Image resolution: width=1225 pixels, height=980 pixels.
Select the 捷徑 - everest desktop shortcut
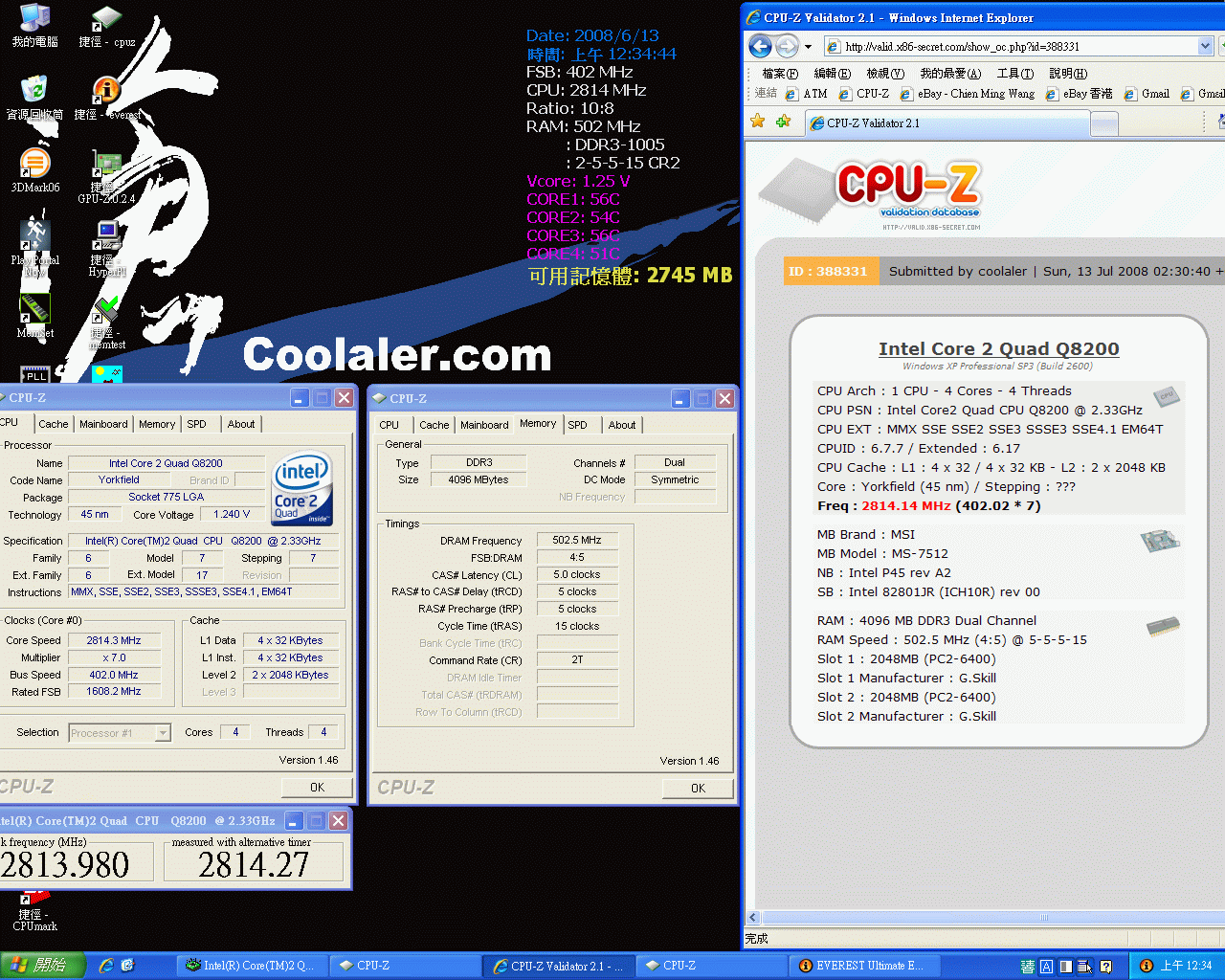coord(107,99)
